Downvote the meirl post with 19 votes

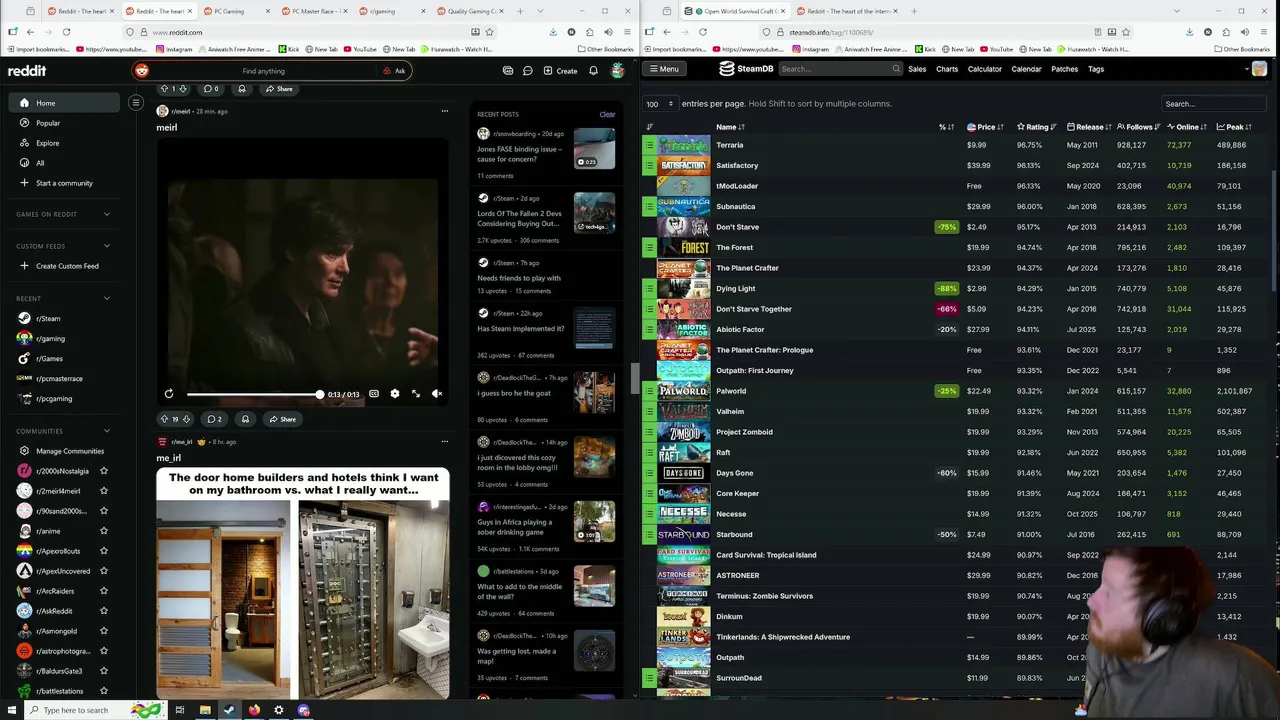tap(186, 419)
